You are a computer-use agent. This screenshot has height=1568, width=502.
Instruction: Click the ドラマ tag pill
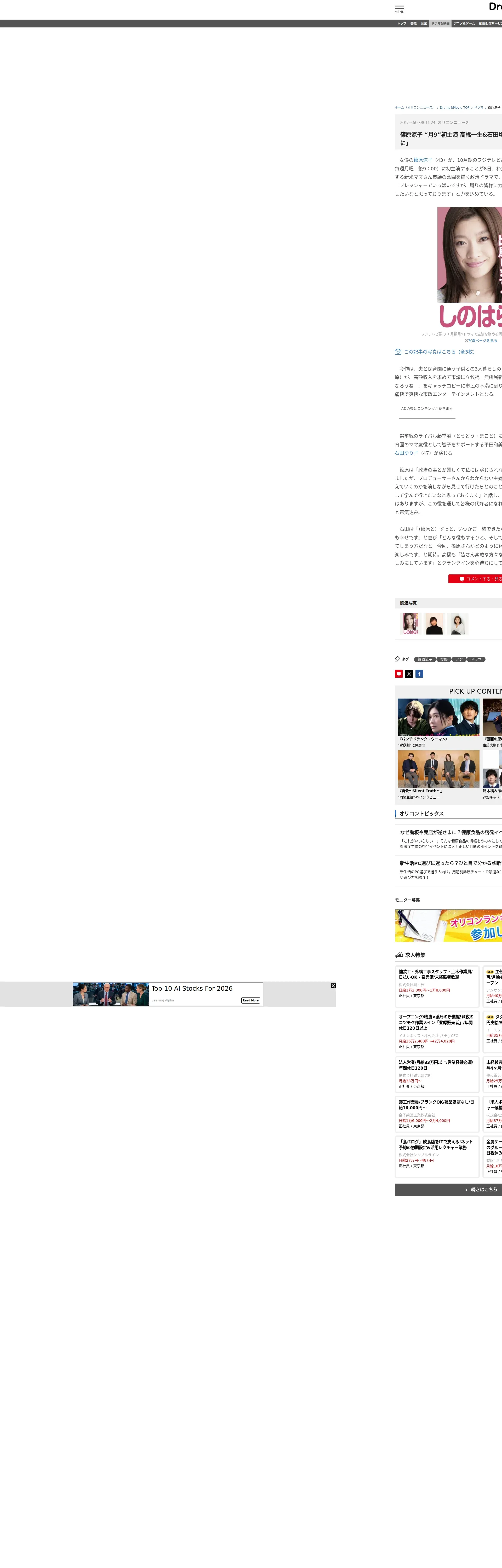point(476,659)
